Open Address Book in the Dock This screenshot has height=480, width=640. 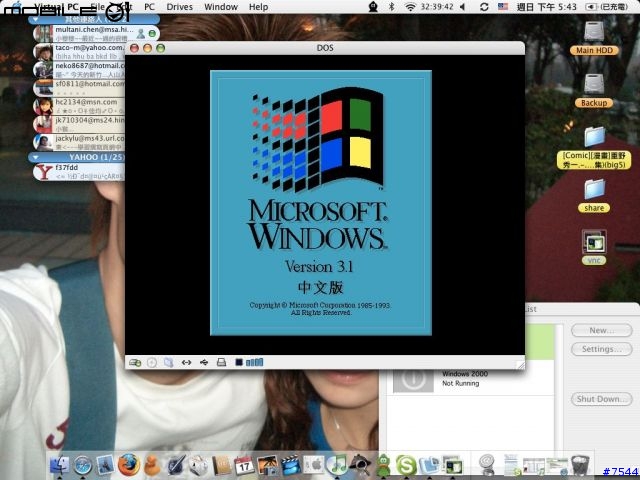pyautogui.click(x=222, y=465)
